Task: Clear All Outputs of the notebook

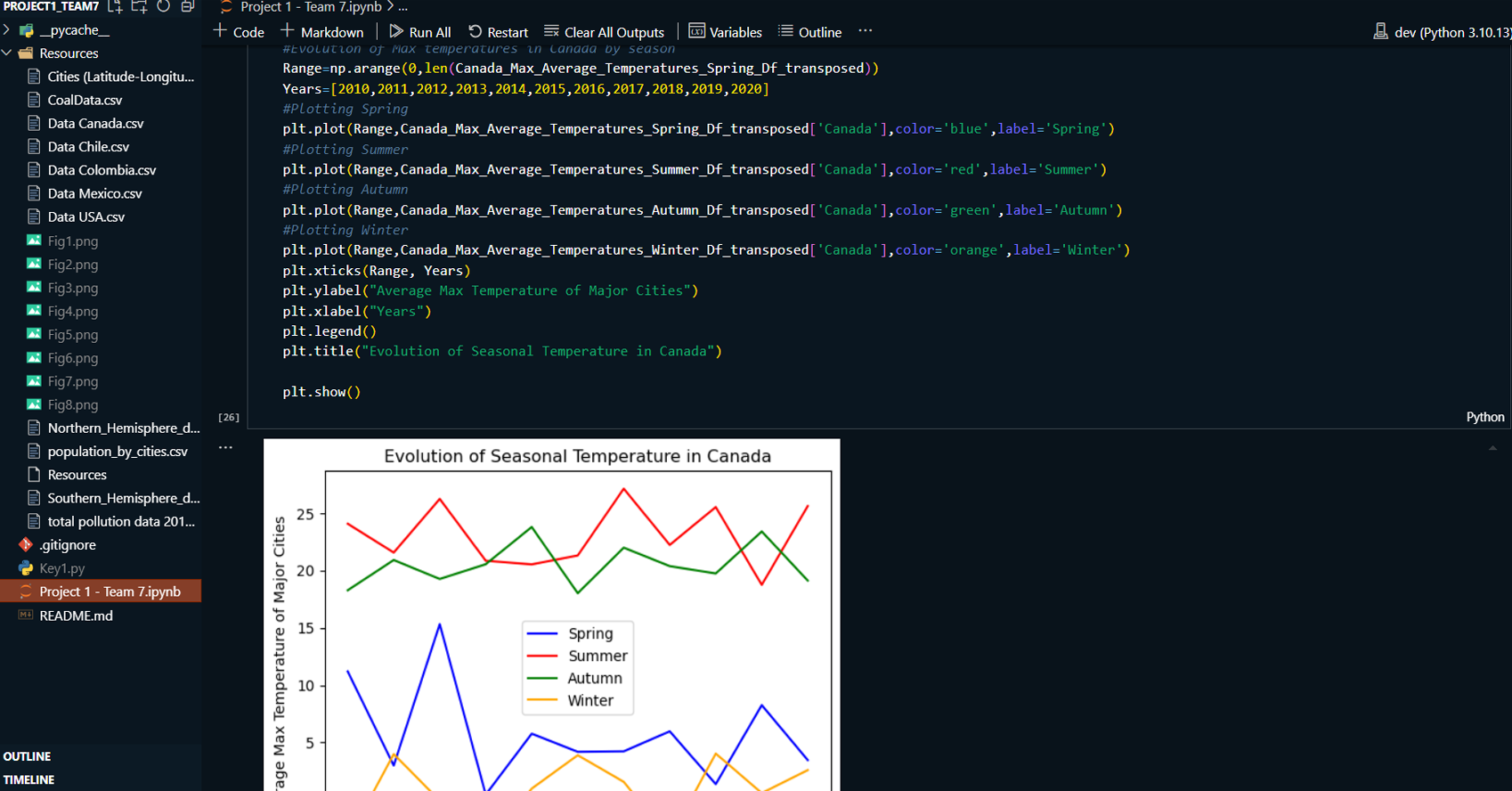Action: pos(604,32)
